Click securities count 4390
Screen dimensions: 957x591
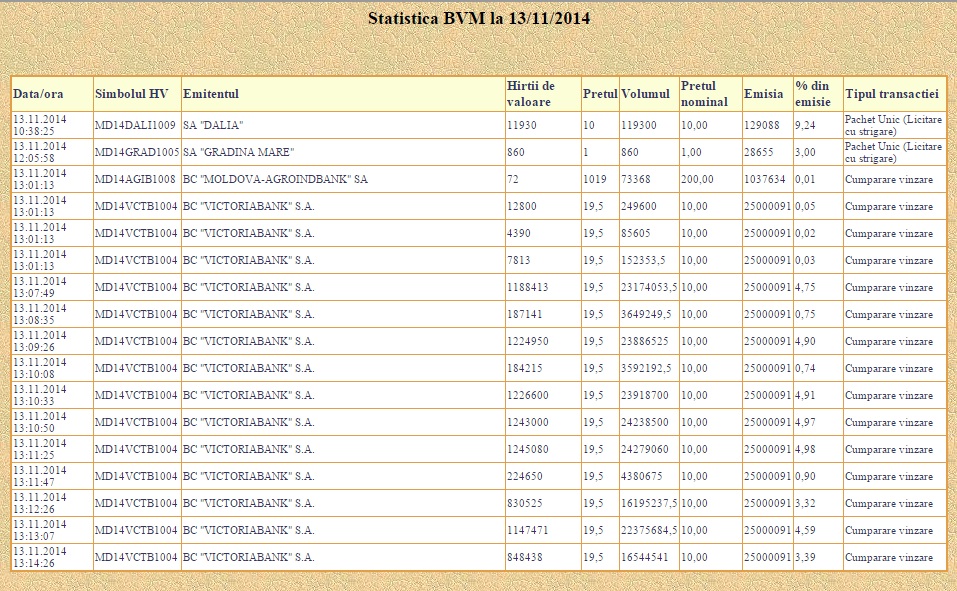(519, 233)
